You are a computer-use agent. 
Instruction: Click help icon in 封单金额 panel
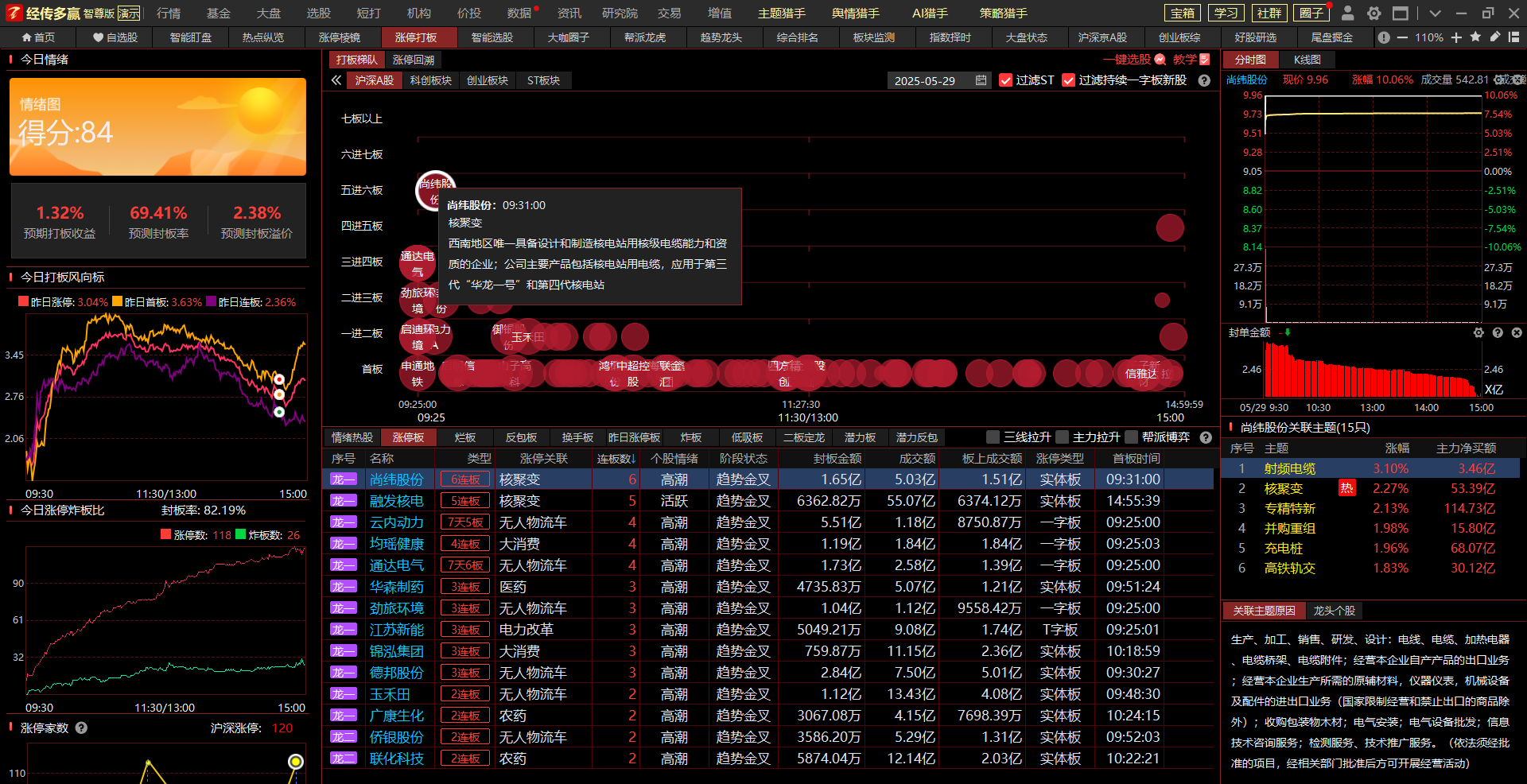click(x=1498, y=332)
